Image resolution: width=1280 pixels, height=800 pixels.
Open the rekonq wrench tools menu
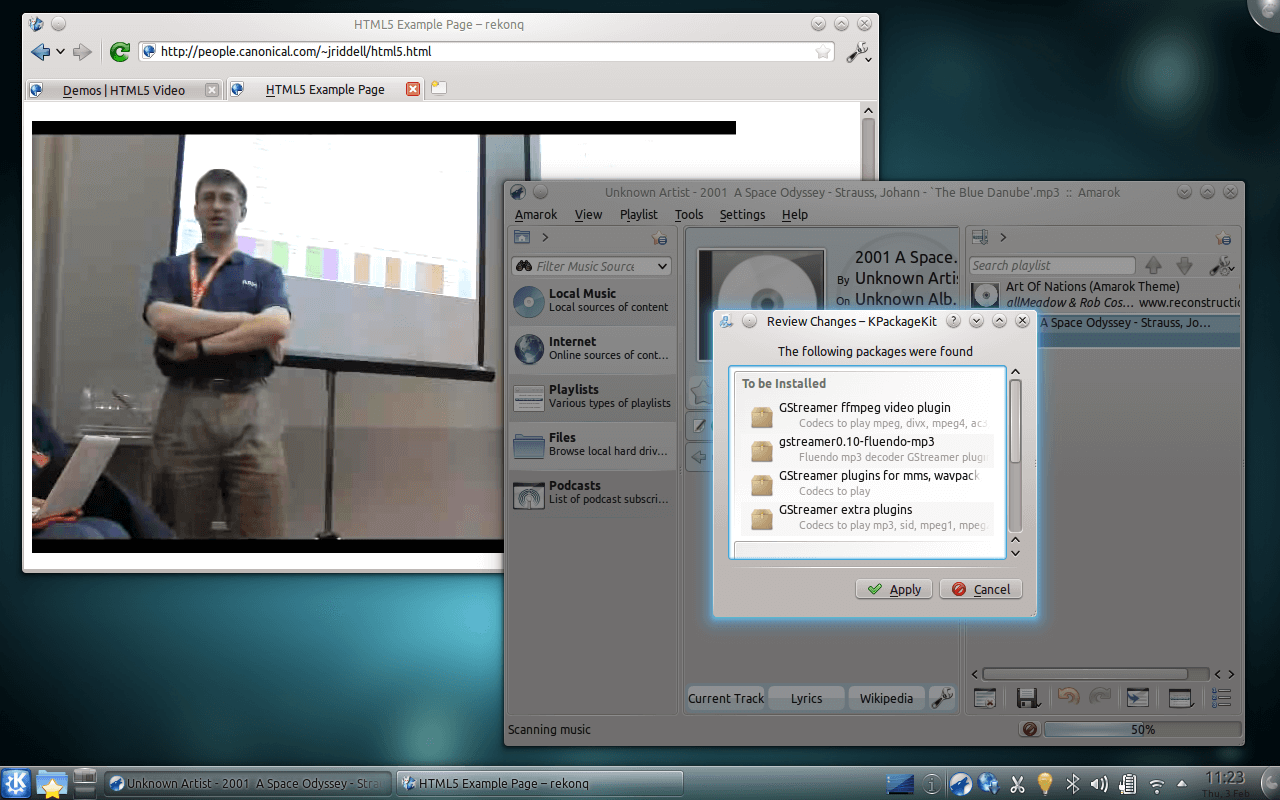[x=857, y=52]
